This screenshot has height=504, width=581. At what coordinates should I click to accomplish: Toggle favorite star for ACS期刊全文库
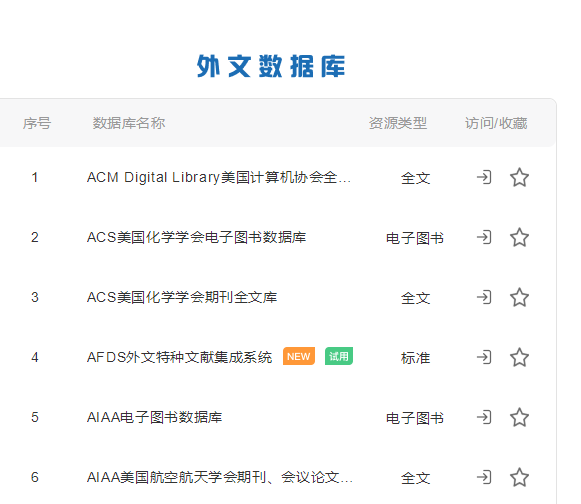[x=519, y=297]
